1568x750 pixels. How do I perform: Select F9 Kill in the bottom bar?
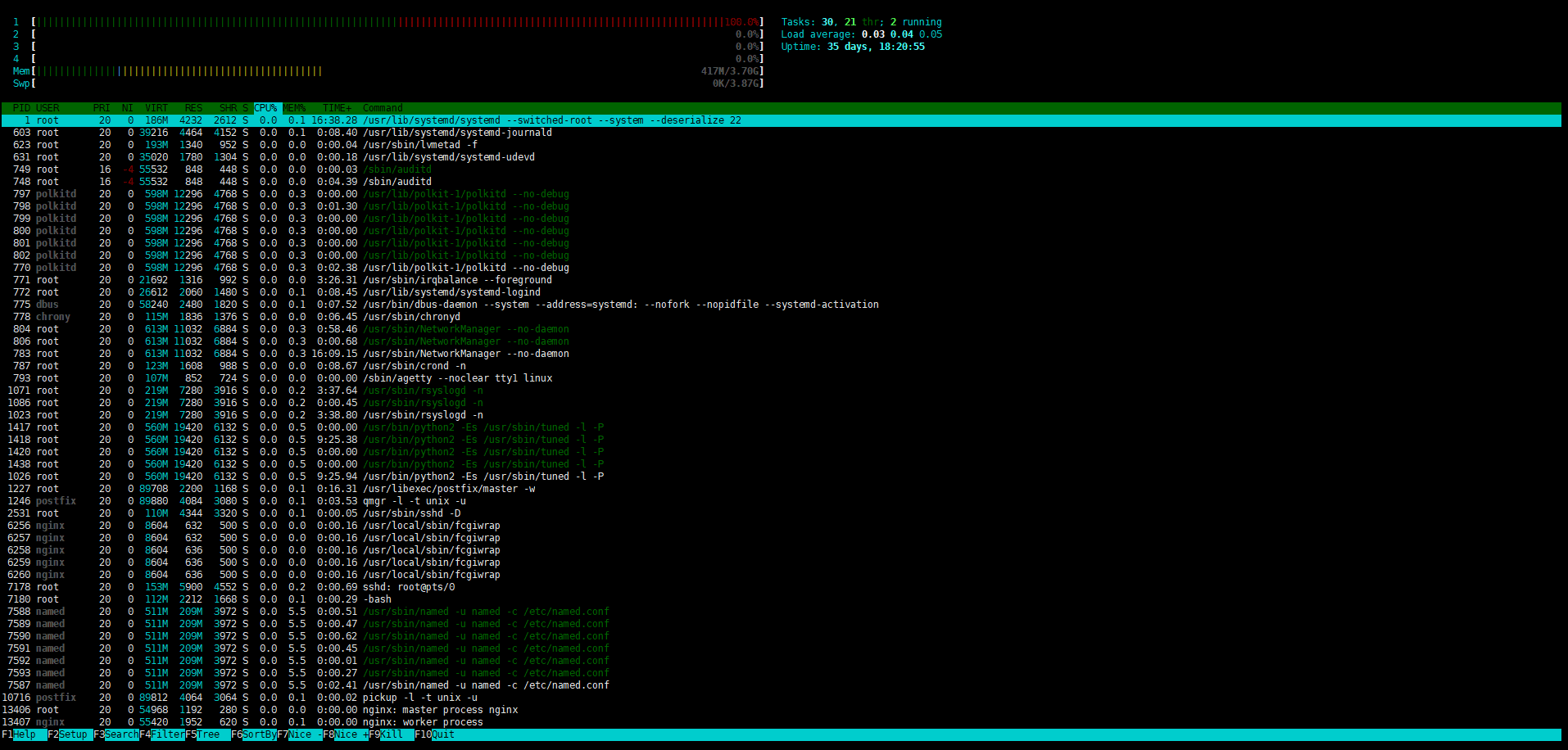coord(392,734)
